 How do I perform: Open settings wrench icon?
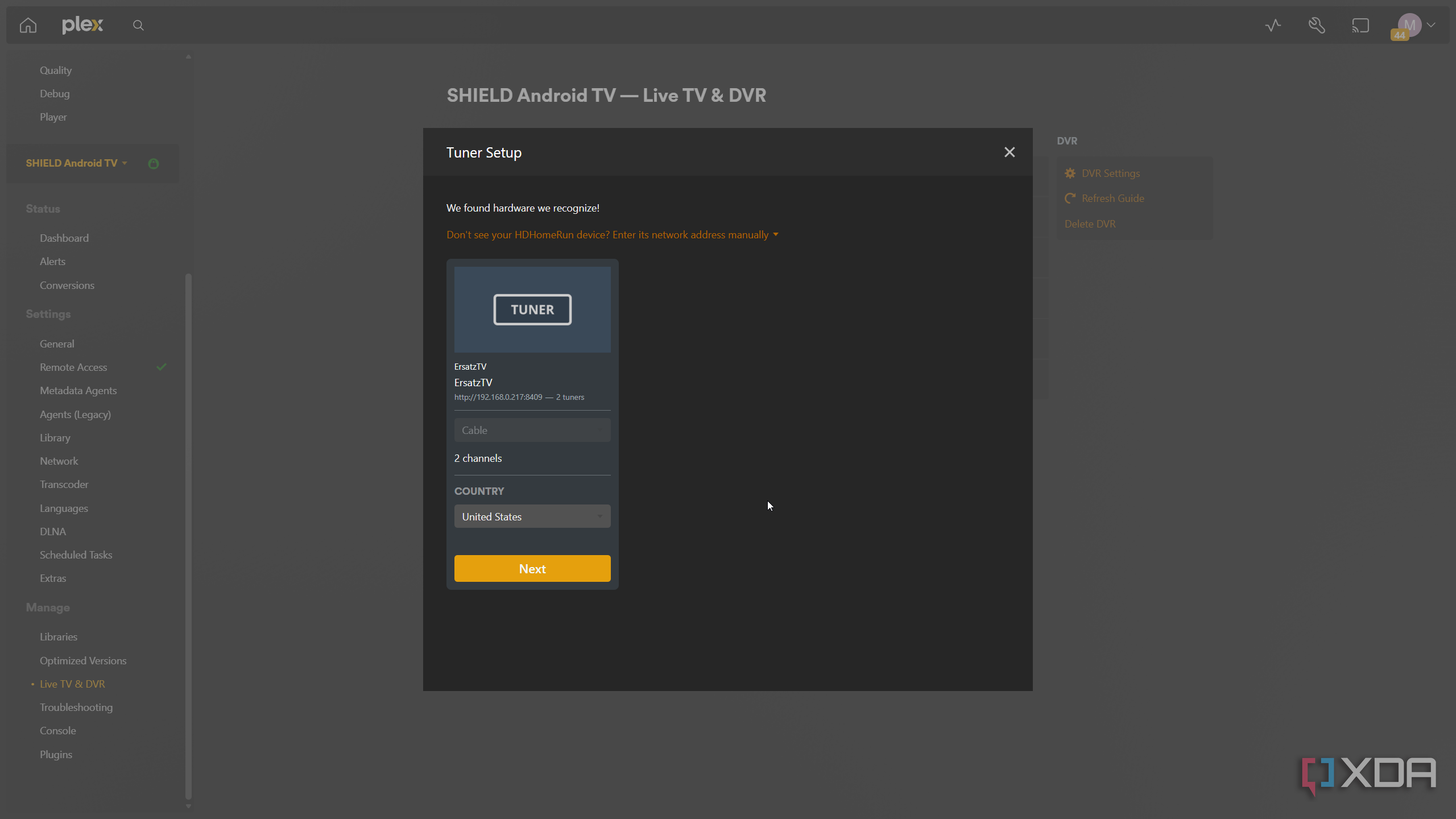(1317, 25)
